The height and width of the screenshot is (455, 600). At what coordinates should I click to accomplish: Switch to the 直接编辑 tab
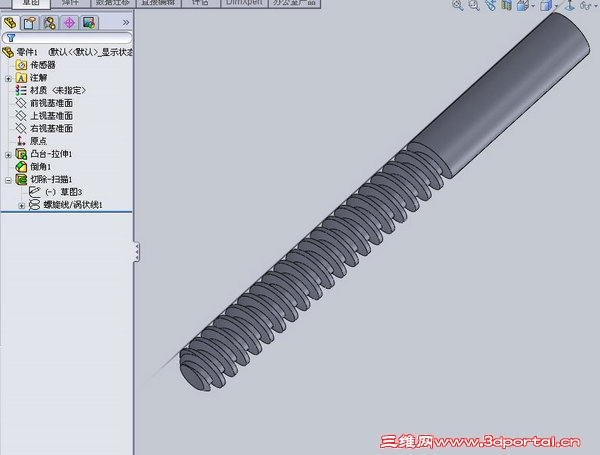tap(158, 3)
